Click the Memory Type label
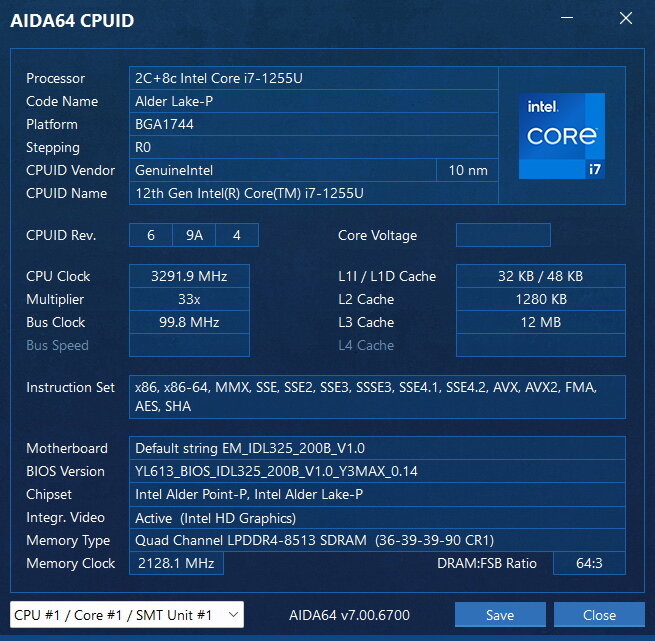 68,540
